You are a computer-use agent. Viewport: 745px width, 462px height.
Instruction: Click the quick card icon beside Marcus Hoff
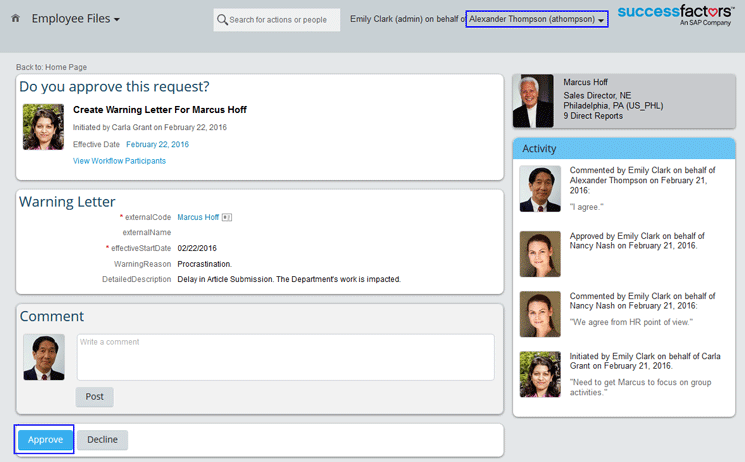pyautogui.click(x=227, y=217)
